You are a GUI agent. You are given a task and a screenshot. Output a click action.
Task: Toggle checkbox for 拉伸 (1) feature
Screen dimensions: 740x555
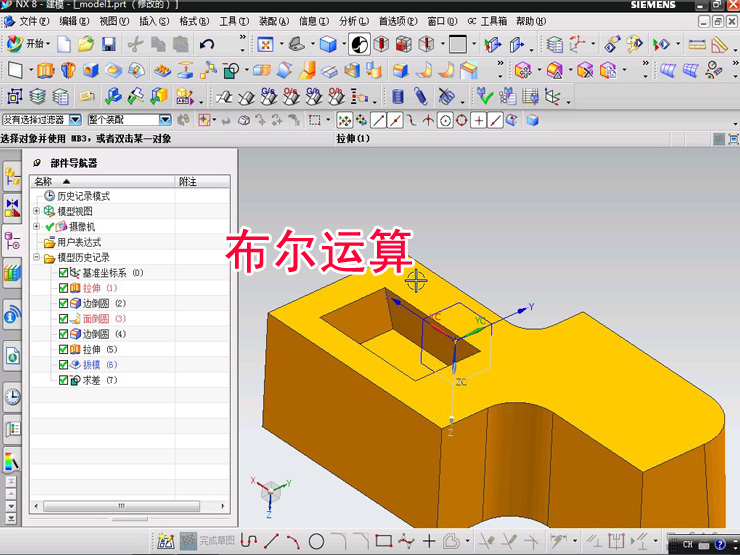pos(64,288)
